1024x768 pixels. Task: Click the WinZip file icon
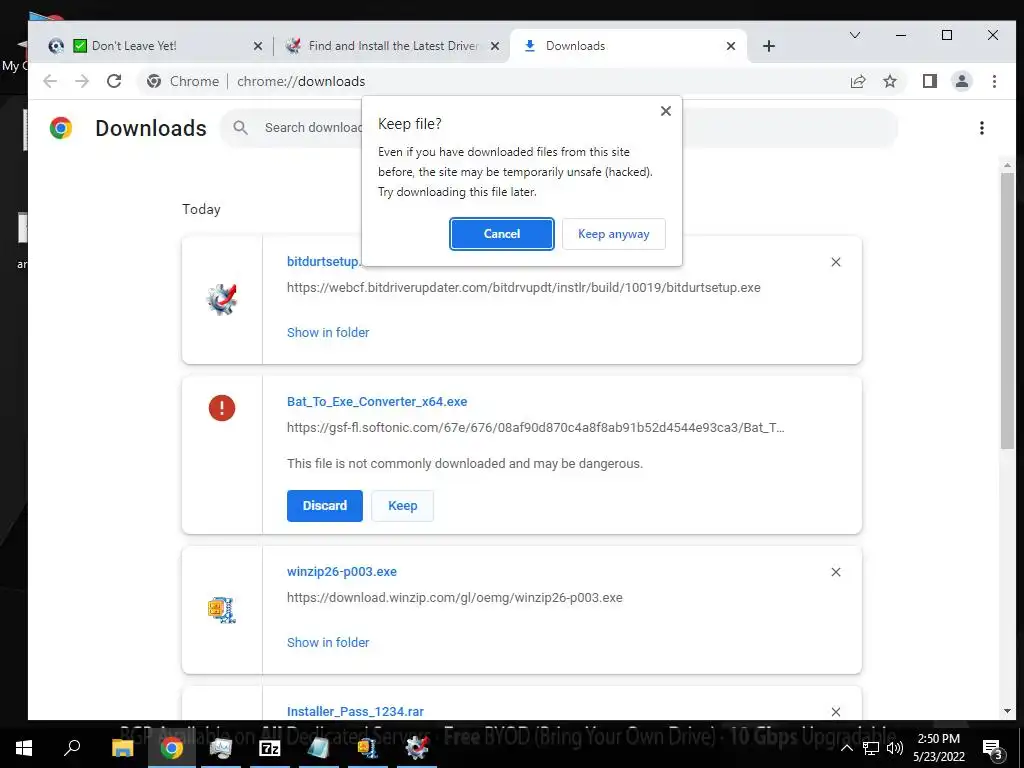pyautogui.click(x=221, y=610)
